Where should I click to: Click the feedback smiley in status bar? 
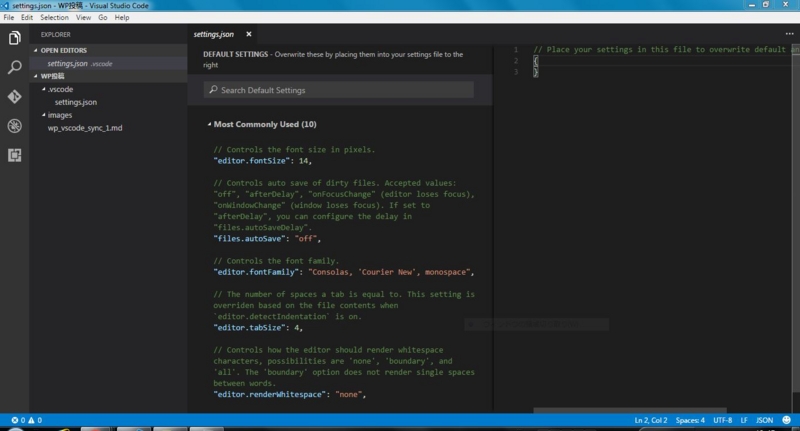786,420
